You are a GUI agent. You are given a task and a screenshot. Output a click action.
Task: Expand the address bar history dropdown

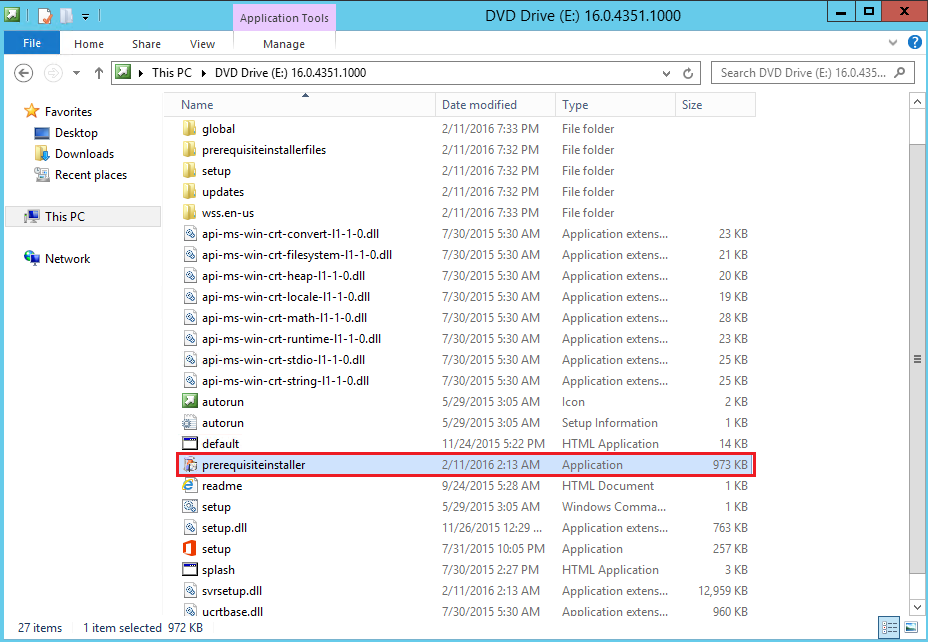pos(666,73)
